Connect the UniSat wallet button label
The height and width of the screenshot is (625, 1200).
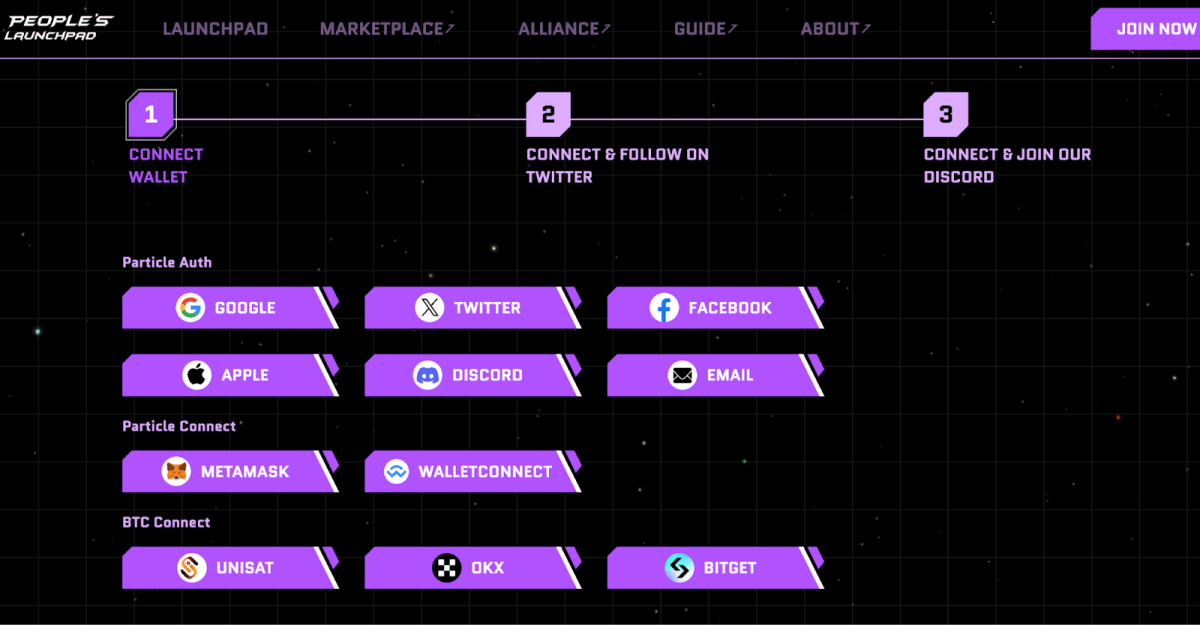point(245,568)
